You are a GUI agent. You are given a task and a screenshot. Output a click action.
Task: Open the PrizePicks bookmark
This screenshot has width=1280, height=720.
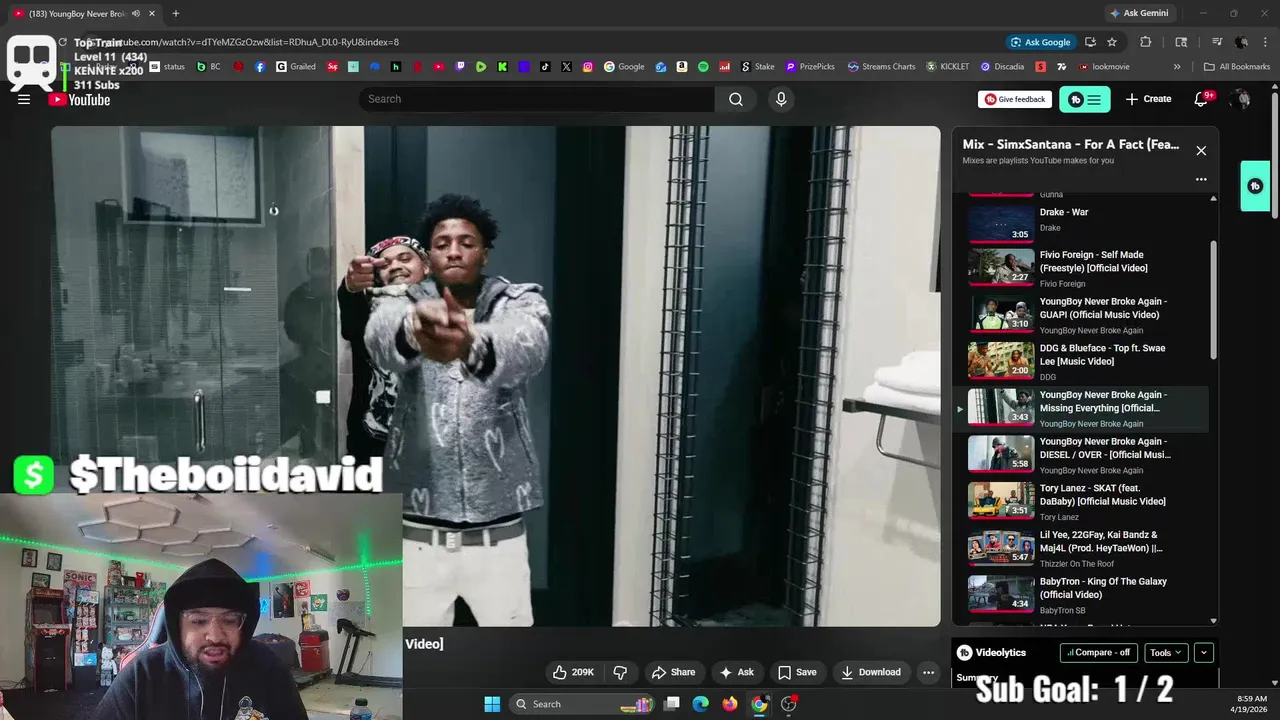[x=810, y=67]
